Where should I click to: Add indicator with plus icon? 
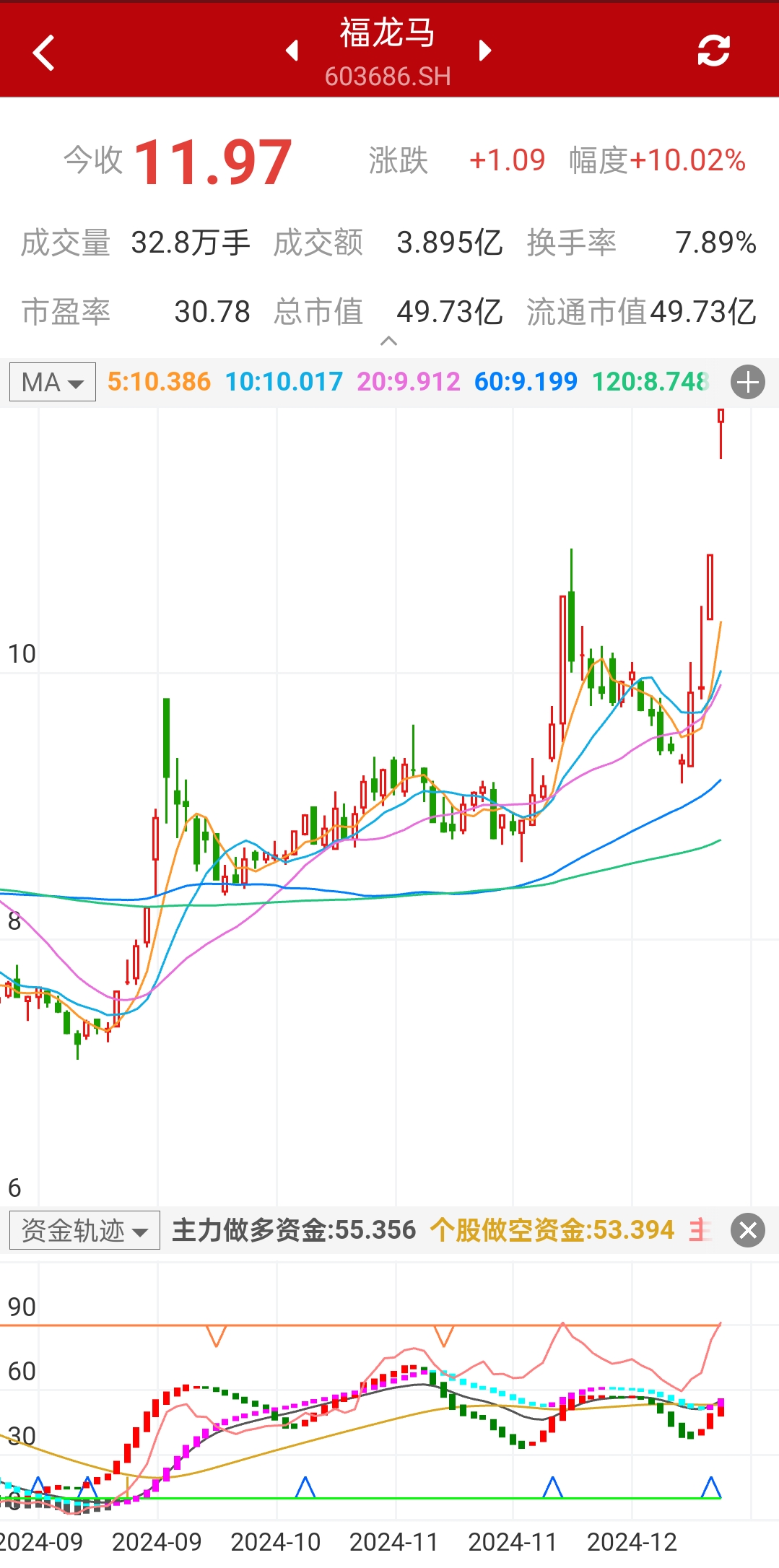click(748, 382)
